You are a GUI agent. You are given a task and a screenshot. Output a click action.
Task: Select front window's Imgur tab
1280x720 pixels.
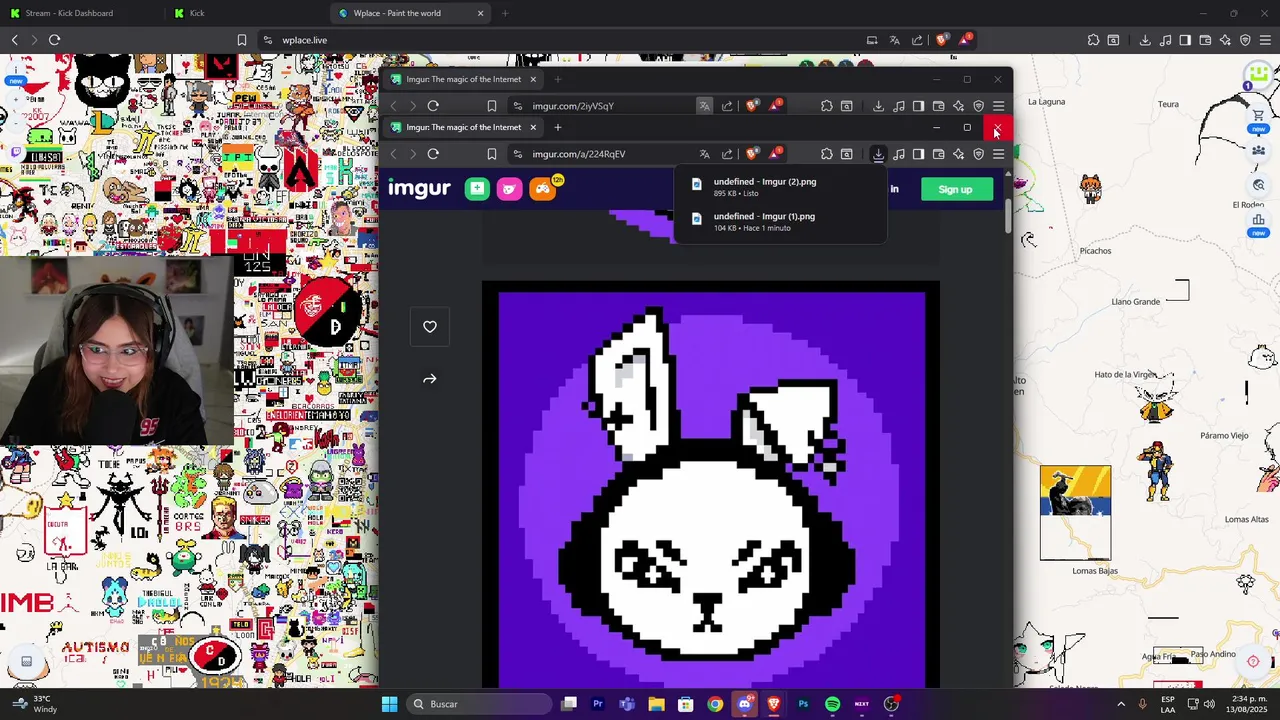click(464, 127)
